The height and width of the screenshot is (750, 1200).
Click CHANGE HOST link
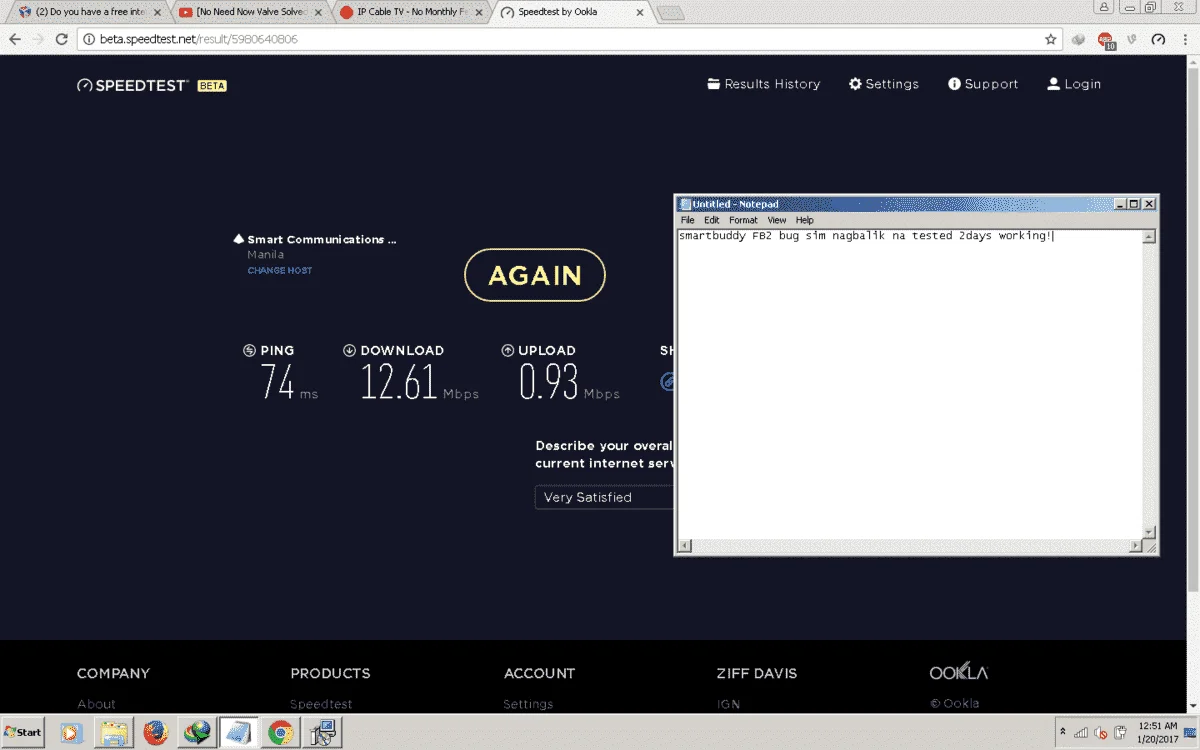(x=280, y=270)
